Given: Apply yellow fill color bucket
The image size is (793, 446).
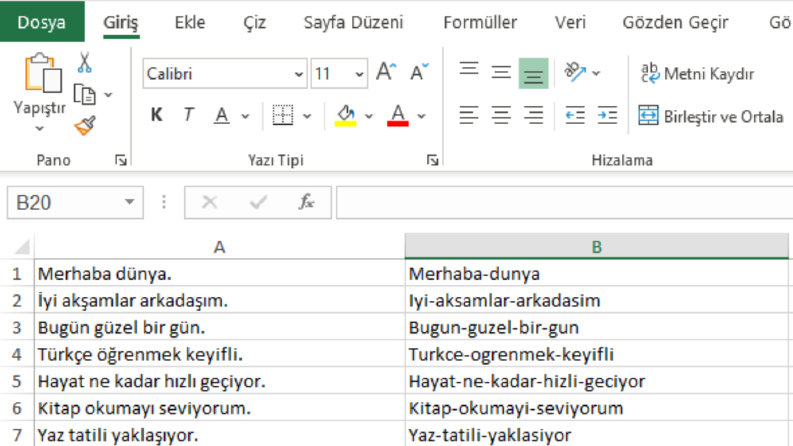Looking at the screenshot, I should tap(346, 115).
